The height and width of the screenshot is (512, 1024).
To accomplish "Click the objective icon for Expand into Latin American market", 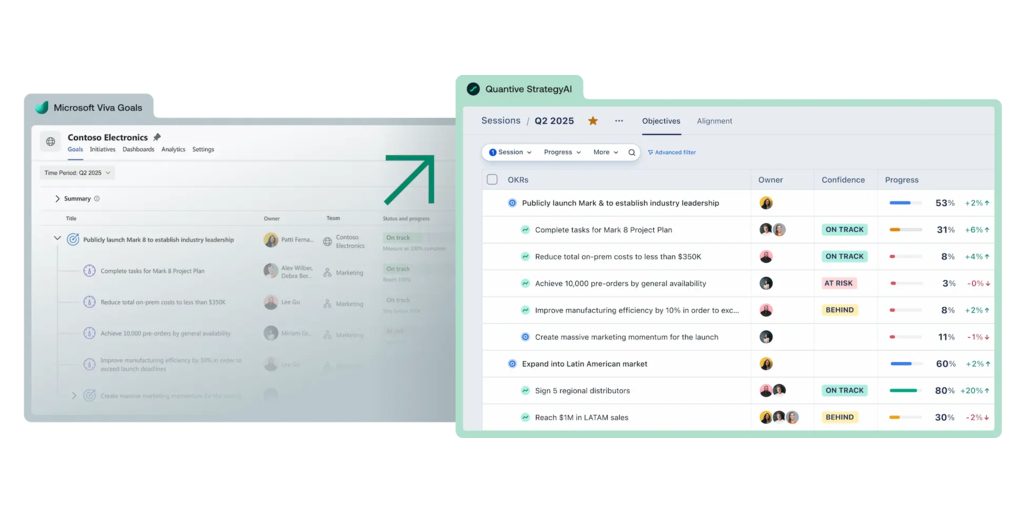I will (x=512, y=364).
